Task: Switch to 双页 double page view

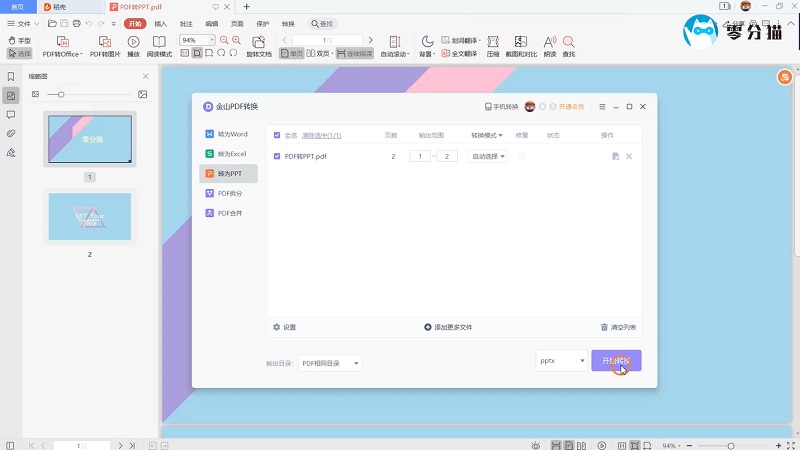Action: pyautogui.click(x=319, y=54)
